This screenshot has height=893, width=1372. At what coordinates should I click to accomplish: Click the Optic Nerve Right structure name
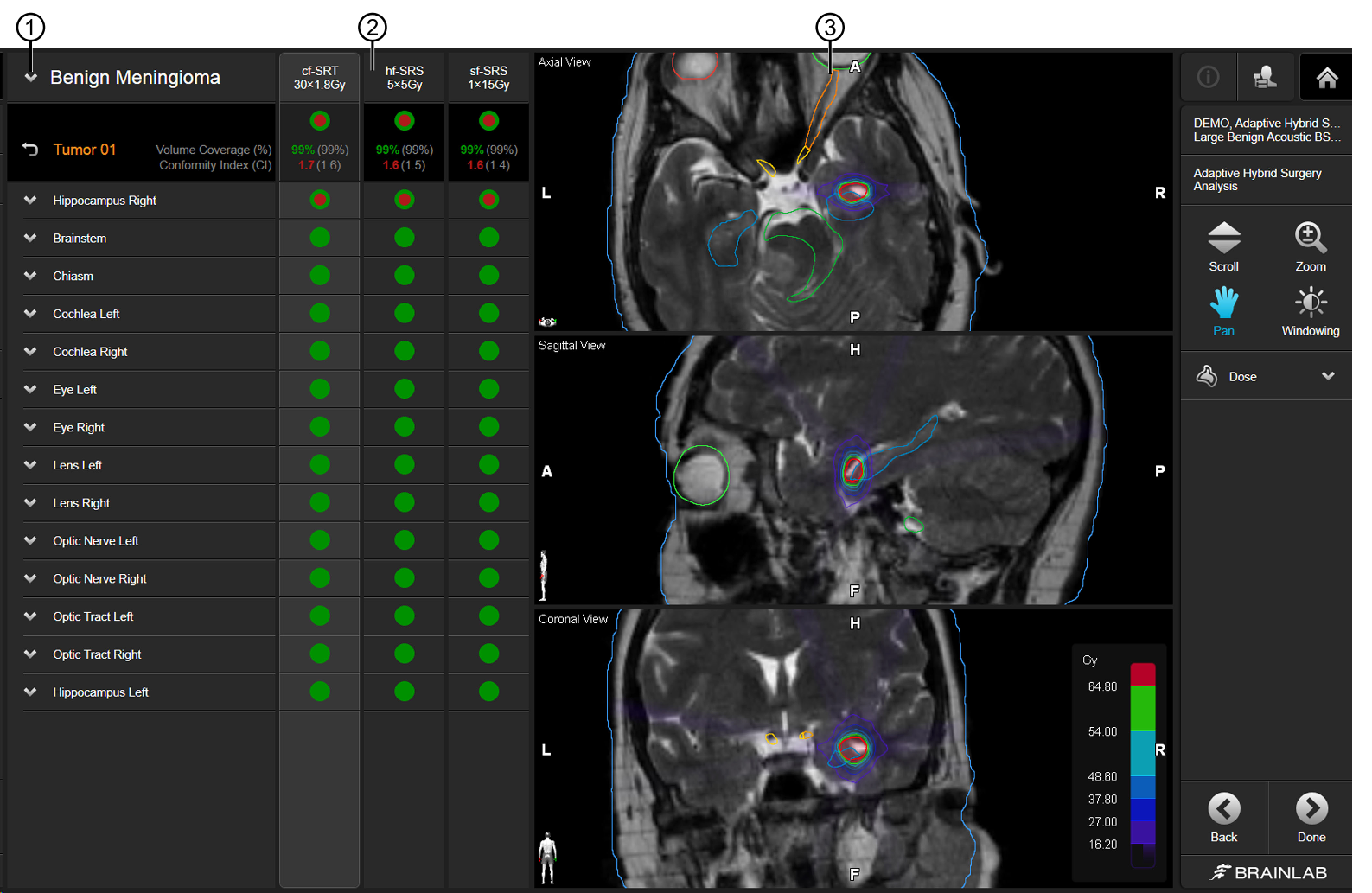coord(99,579)
